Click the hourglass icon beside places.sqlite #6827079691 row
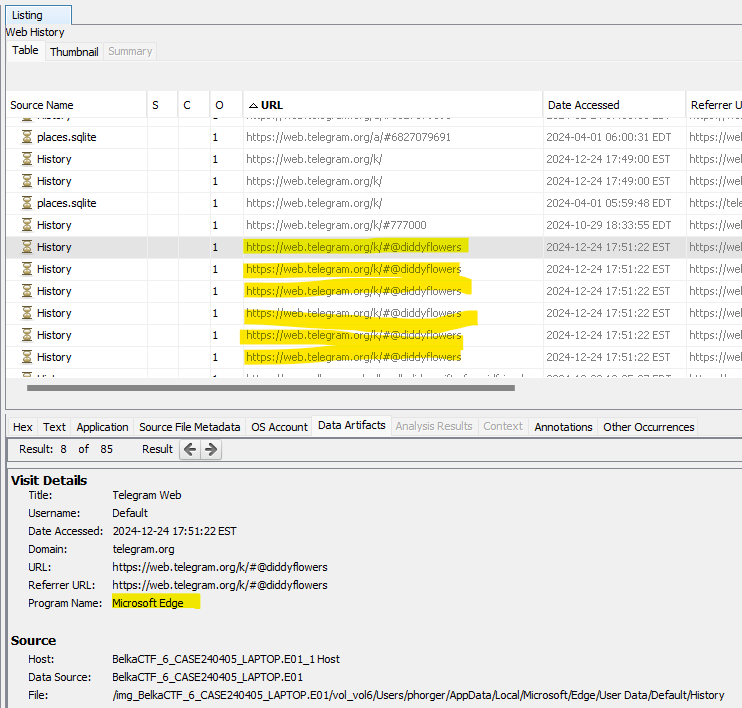742x708 pixels. coord(27,137)
